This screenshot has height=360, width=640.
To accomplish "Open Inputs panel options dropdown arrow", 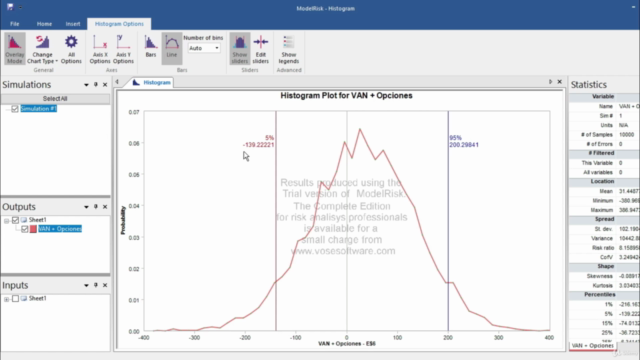I will pyautogui.click(x=86, y=285).
